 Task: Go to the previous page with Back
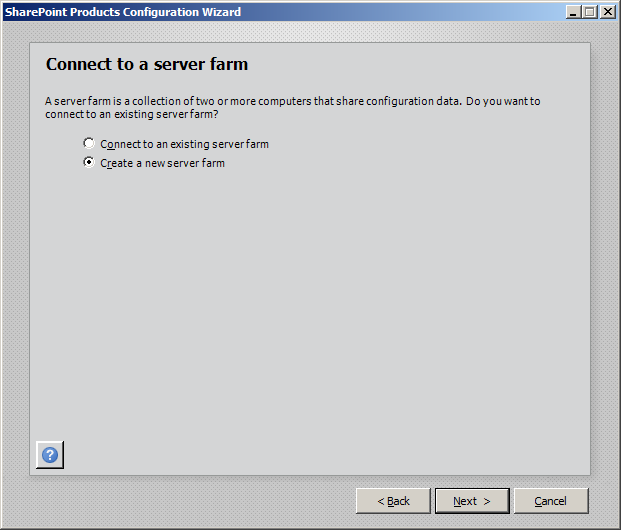[x=393, y=501]
